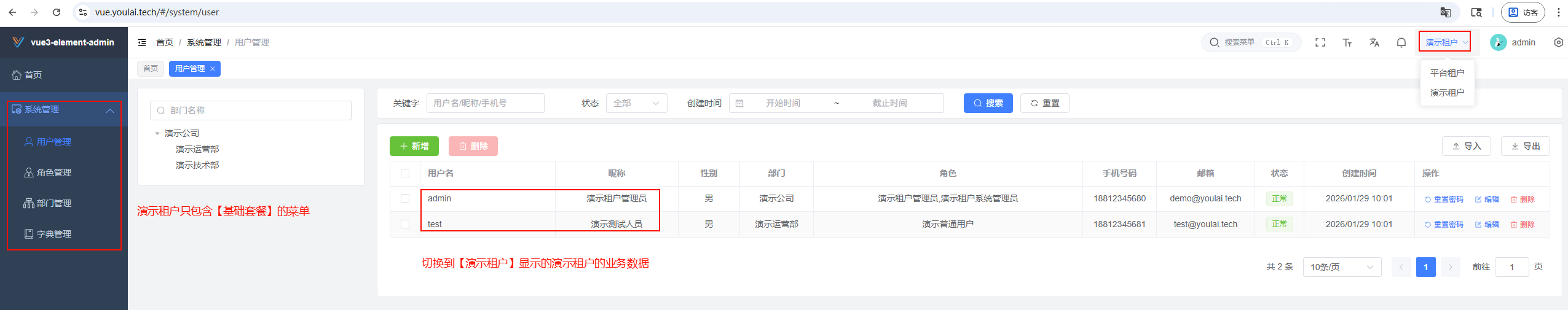This screenshot has height=310, width=1568.
Task: Open the language switch icon
Action: (1374, 42)
